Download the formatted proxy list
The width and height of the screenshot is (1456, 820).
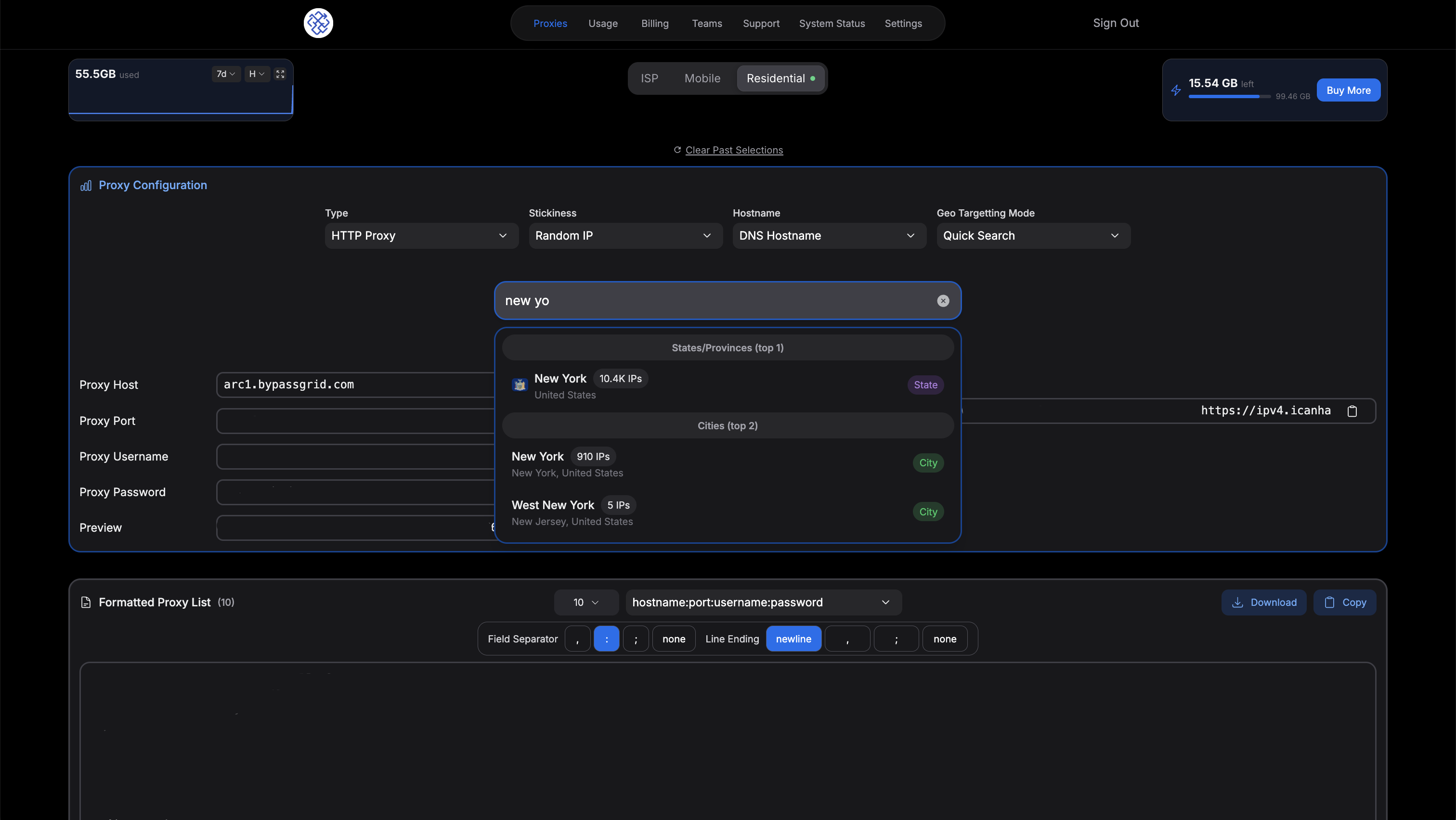[x=1263, y=602]
